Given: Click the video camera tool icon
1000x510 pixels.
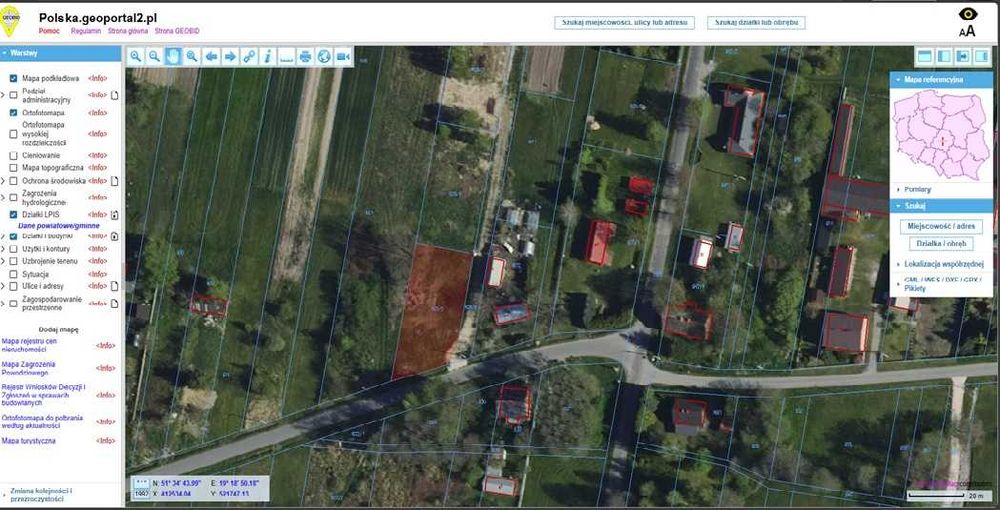Looking at the screenshot, I should [343, 56].
